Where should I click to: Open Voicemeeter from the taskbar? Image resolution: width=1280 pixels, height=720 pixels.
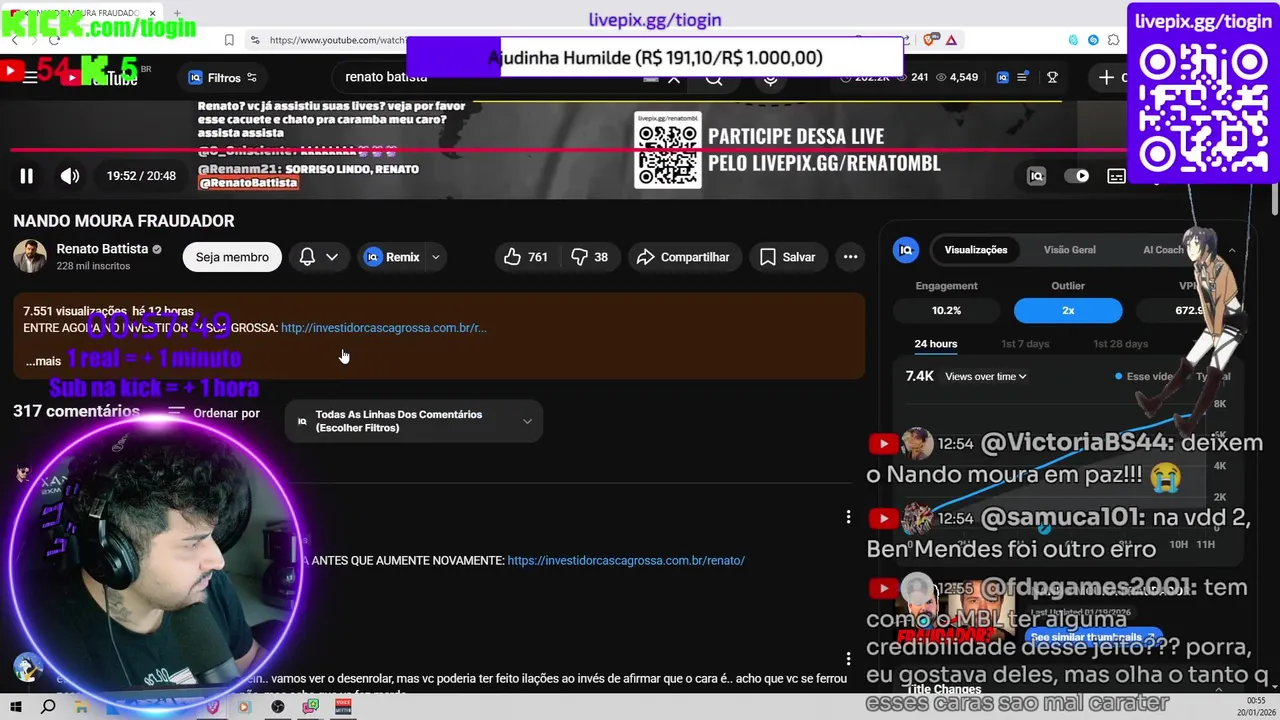(343, 707)
